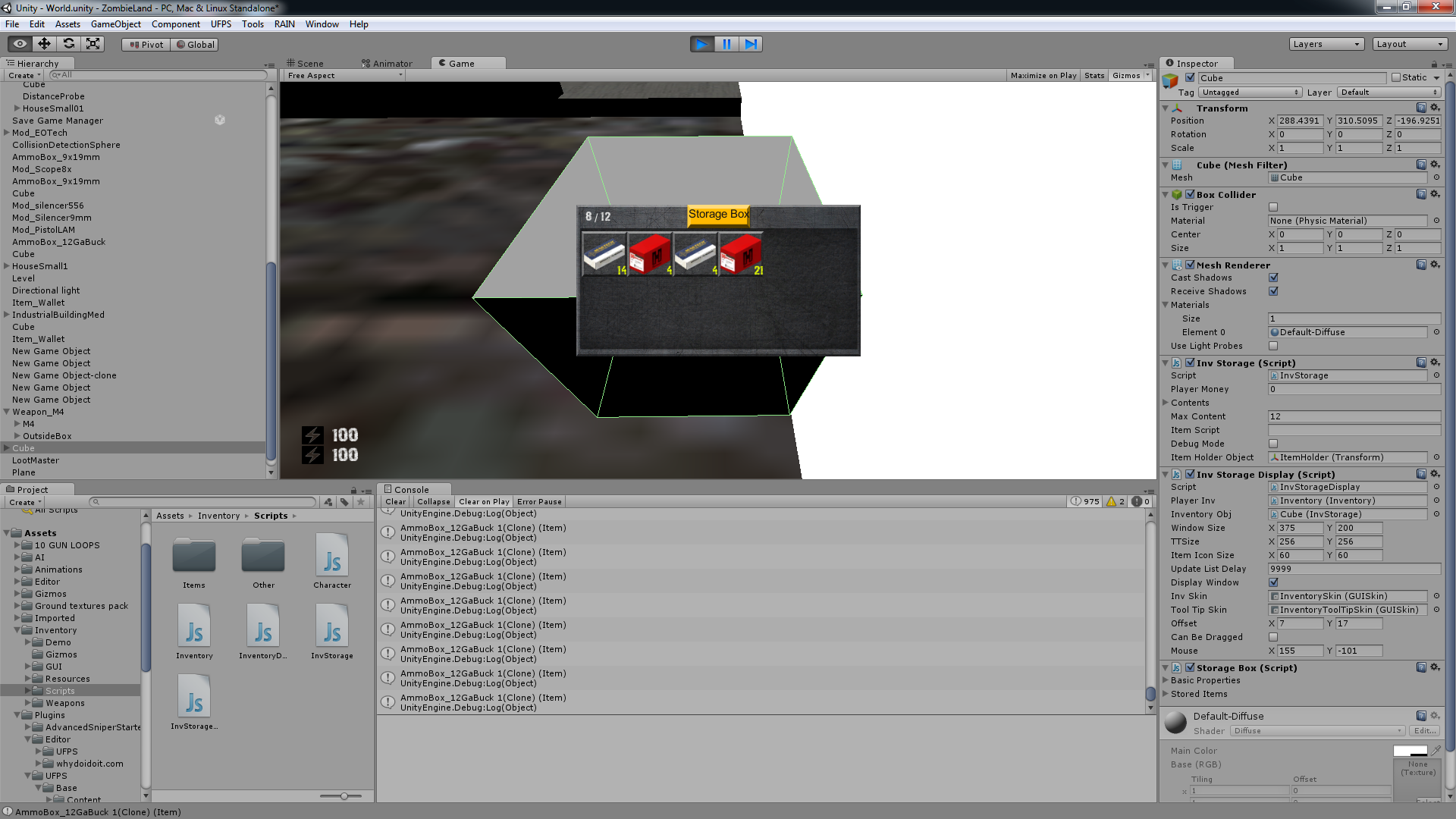The width and height of the screenshot is (1456, 819).
Task: Select the Rotate tool icon
Action: (x=69, y=44)
